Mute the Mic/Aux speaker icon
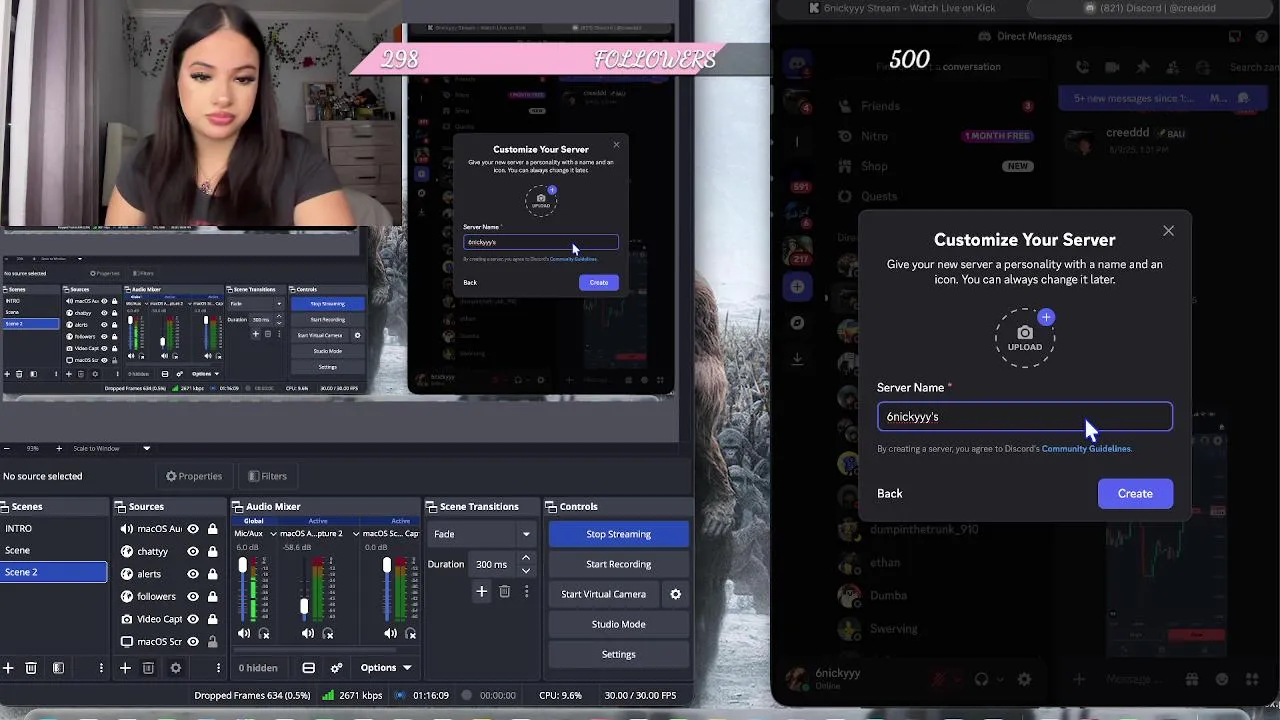The width and height of the screenshot is (1280, 720). pos(244,633)
